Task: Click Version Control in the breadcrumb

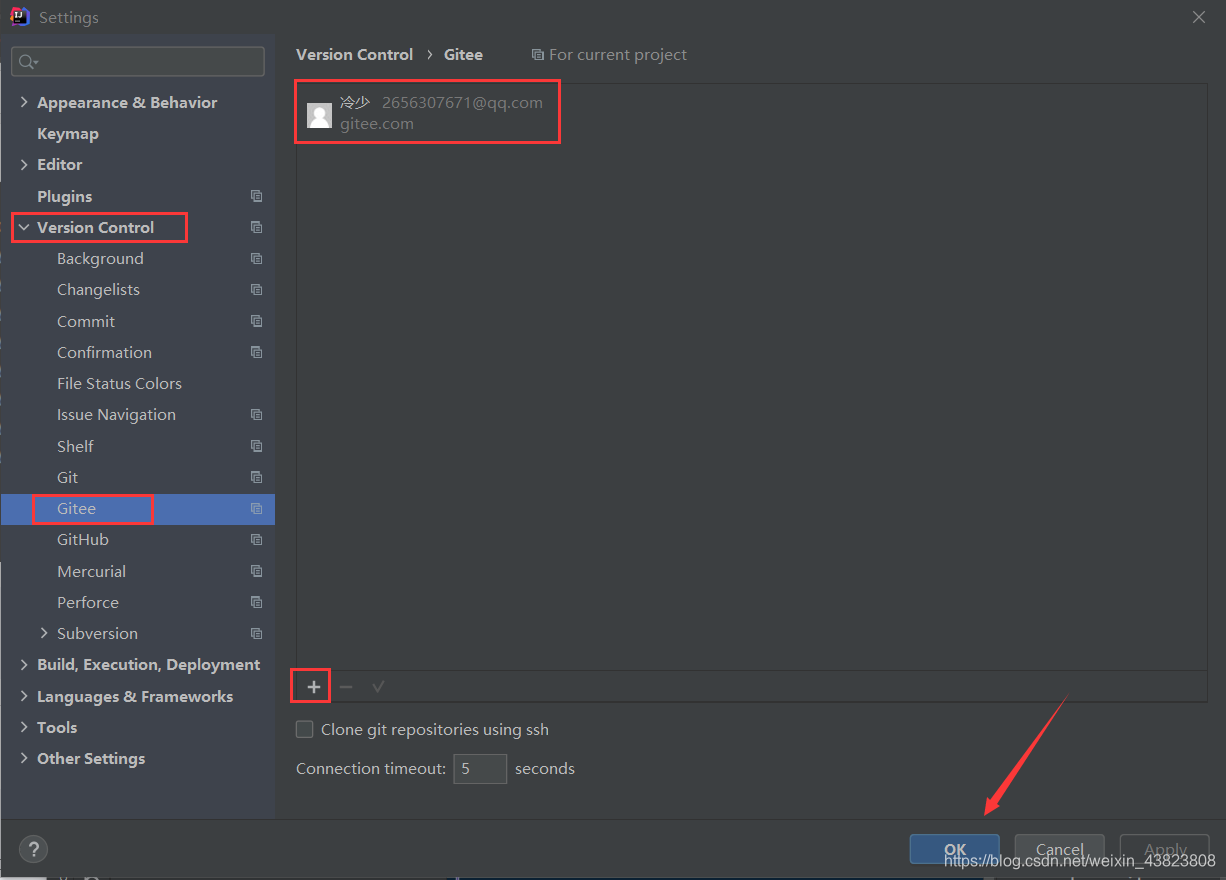Action: coord(355,55)
